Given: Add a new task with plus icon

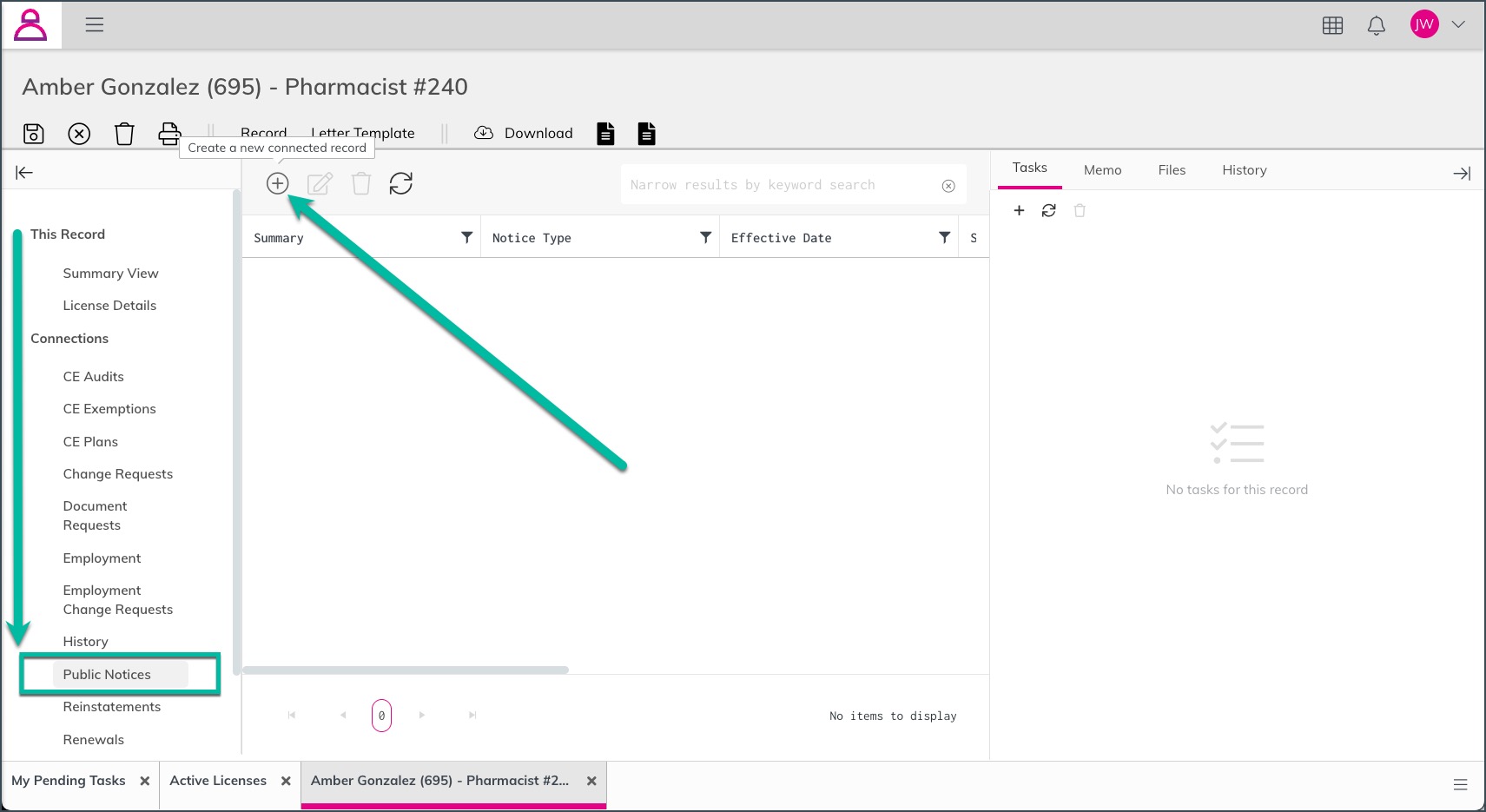Looking at the screenshot, I should 1019,210.
